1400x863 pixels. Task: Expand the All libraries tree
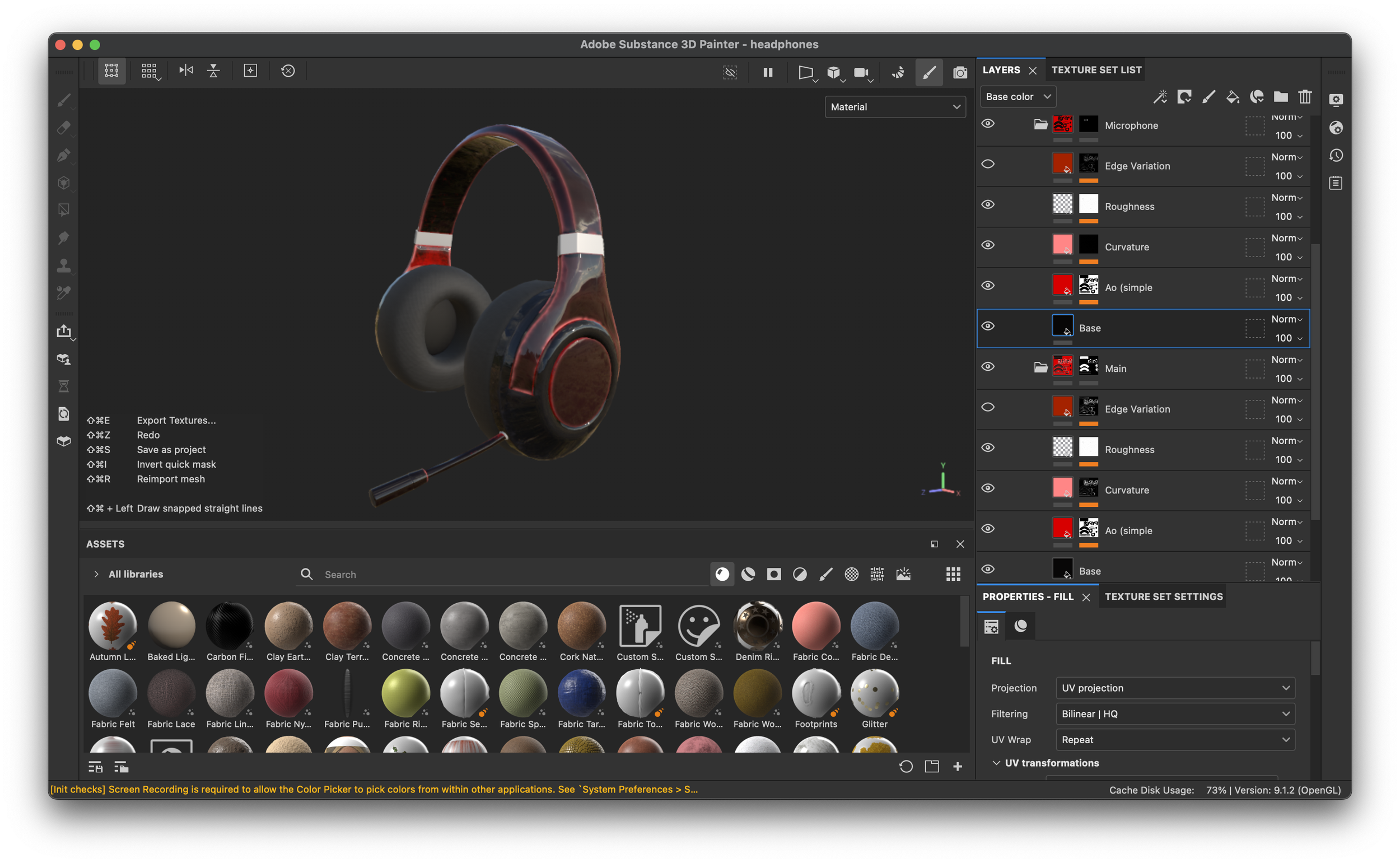[x=96, y=575]
